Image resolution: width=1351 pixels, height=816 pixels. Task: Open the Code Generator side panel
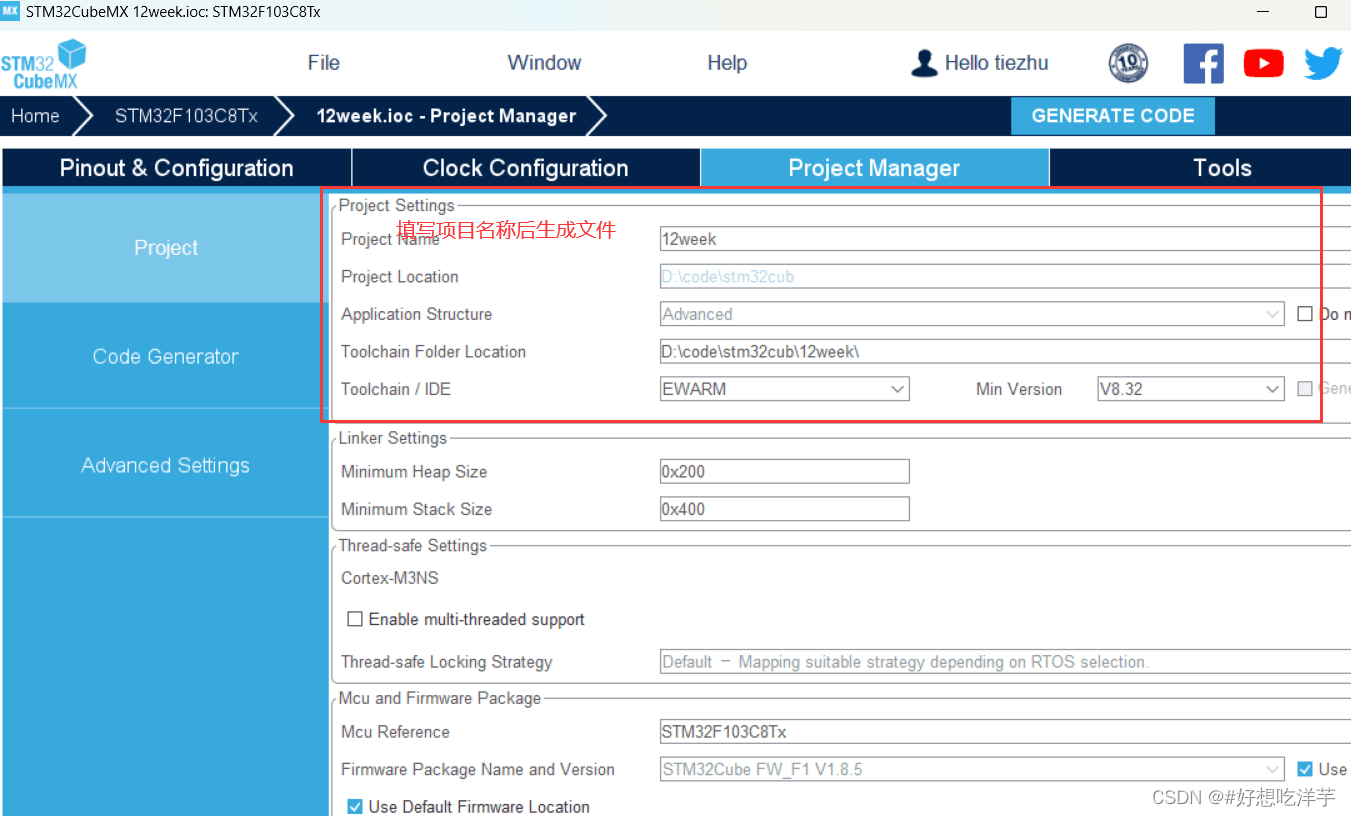pyautogui.click(x=166, y=357)
